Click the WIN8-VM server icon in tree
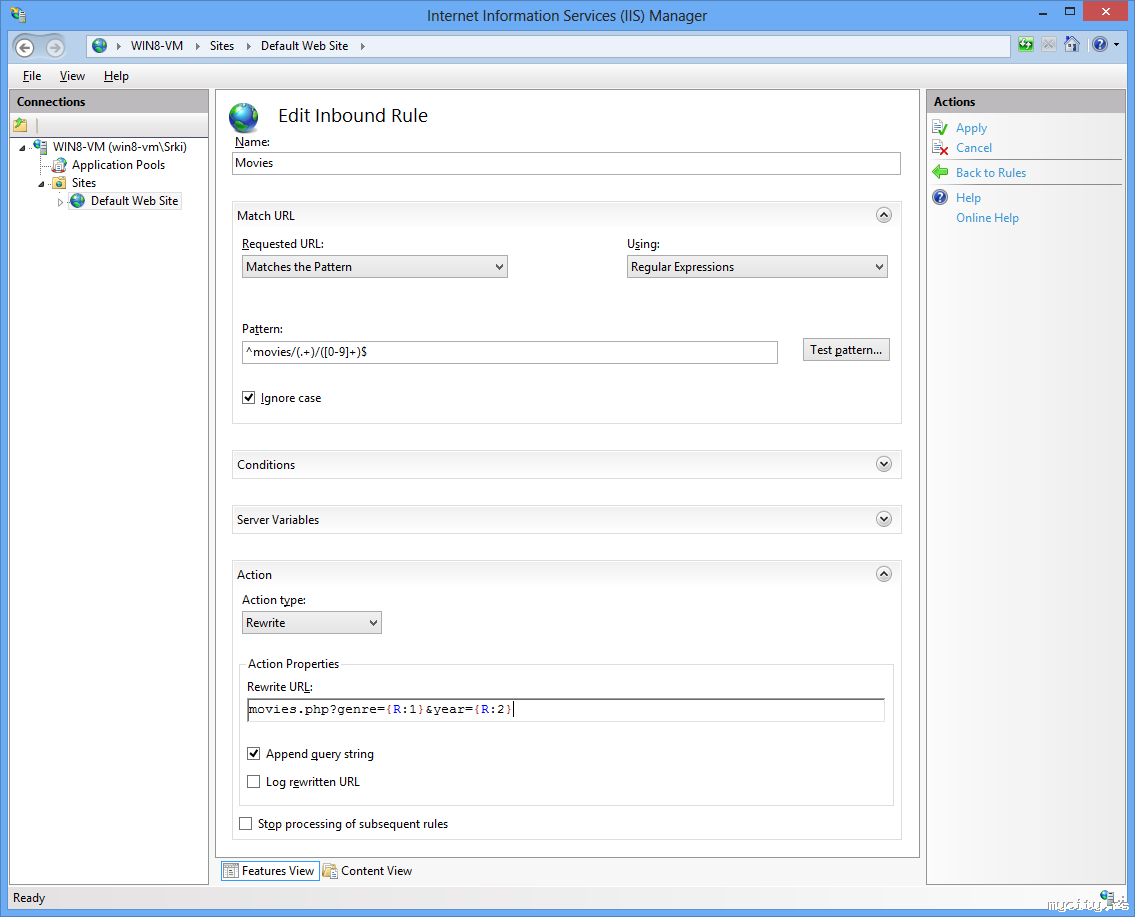Viewport: 1135px width, 917px height. click(41, 146)
